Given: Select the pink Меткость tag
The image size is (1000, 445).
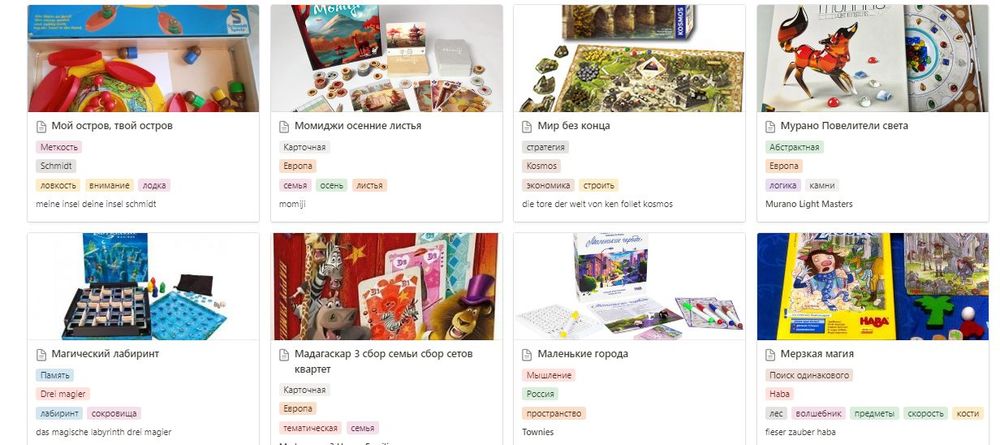Looking at the screenshot, I should (59, 147).
